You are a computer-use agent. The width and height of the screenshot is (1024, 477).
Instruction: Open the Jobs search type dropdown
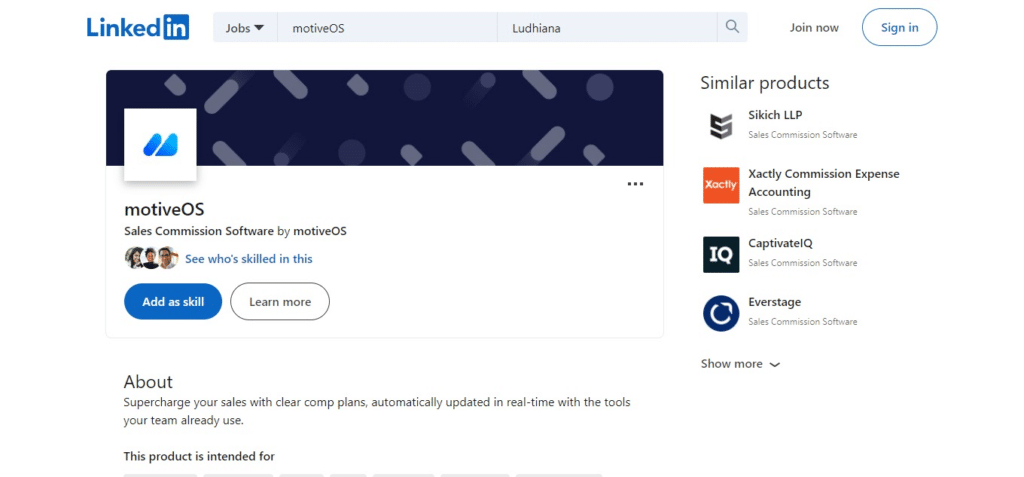245,27
